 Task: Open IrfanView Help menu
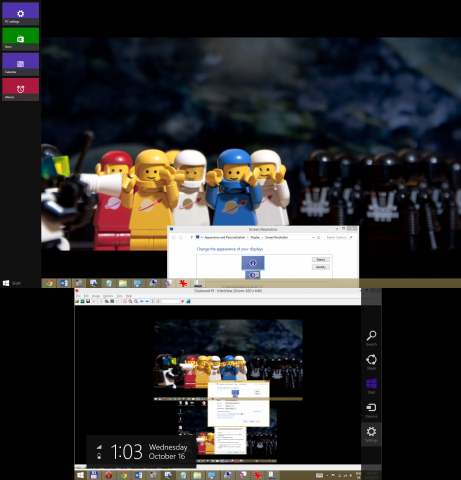click(x=129, y=296)
